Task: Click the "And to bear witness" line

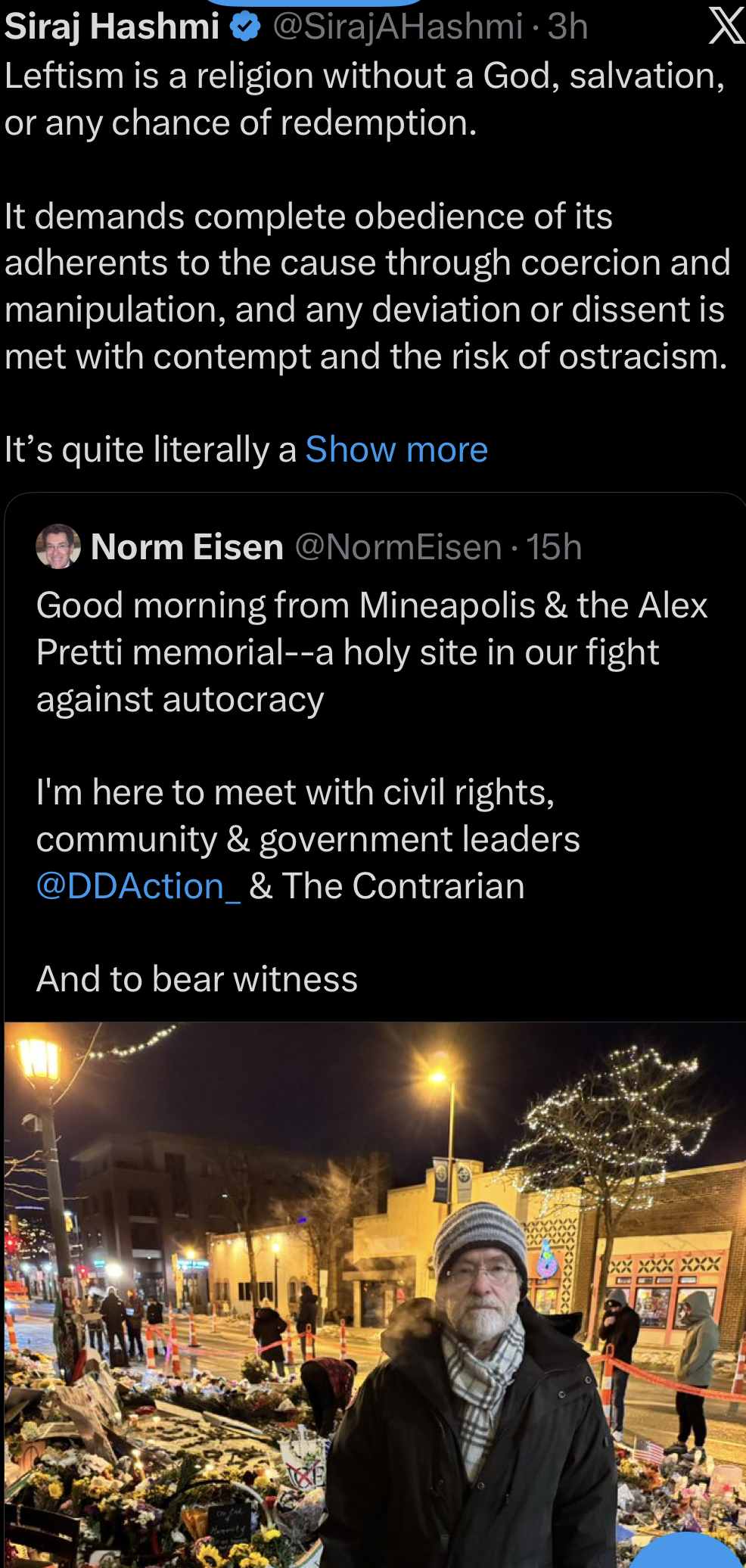Action: click(197, 979)
